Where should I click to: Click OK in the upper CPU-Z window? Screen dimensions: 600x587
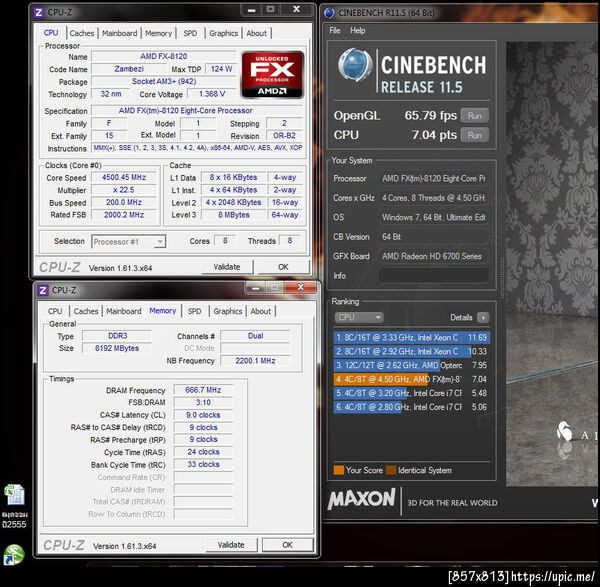(283, 267)
